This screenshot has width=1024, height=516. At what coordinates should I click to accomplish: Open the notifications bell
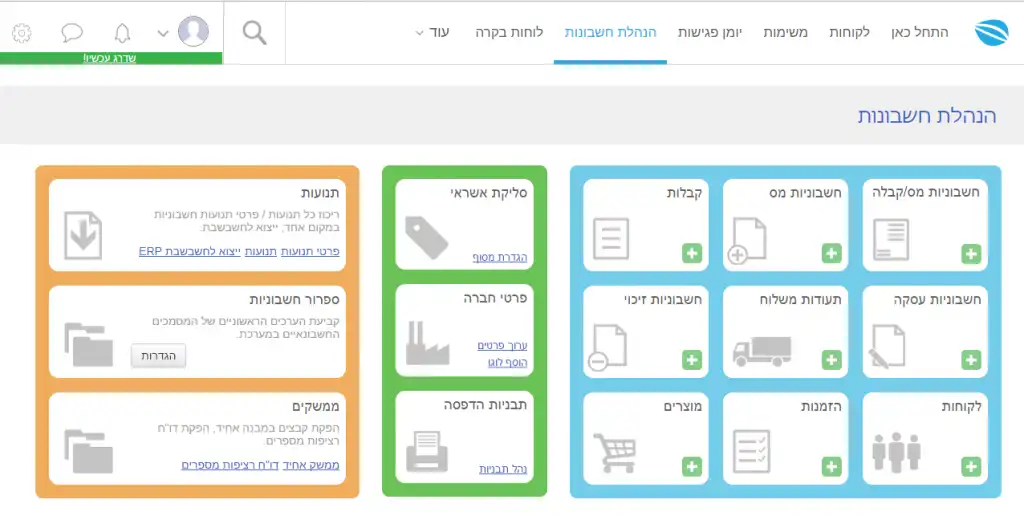pos(123,33)
